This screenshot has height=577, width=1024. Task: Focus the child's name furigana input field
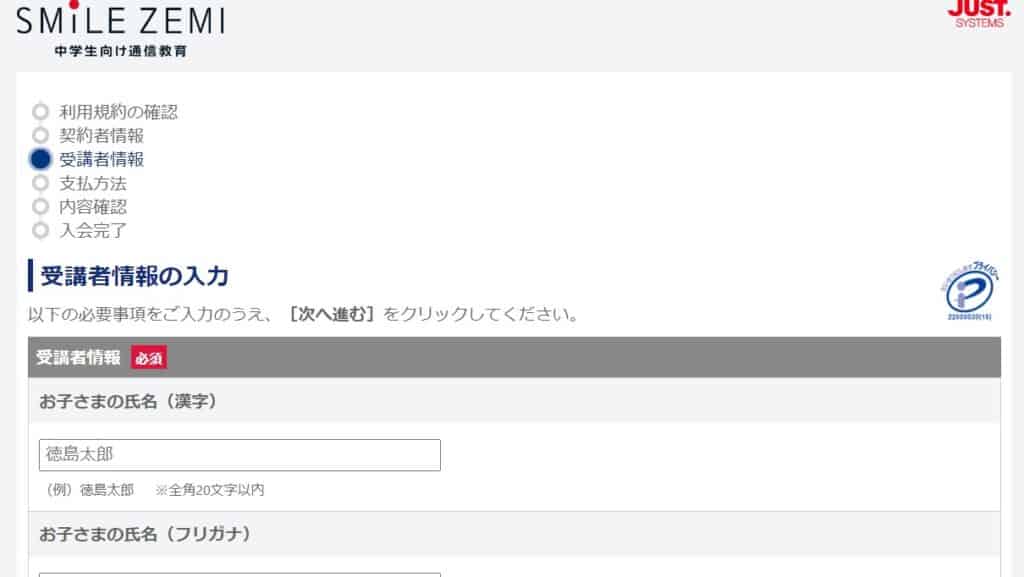pyautogui.click(x=240, y=574)
